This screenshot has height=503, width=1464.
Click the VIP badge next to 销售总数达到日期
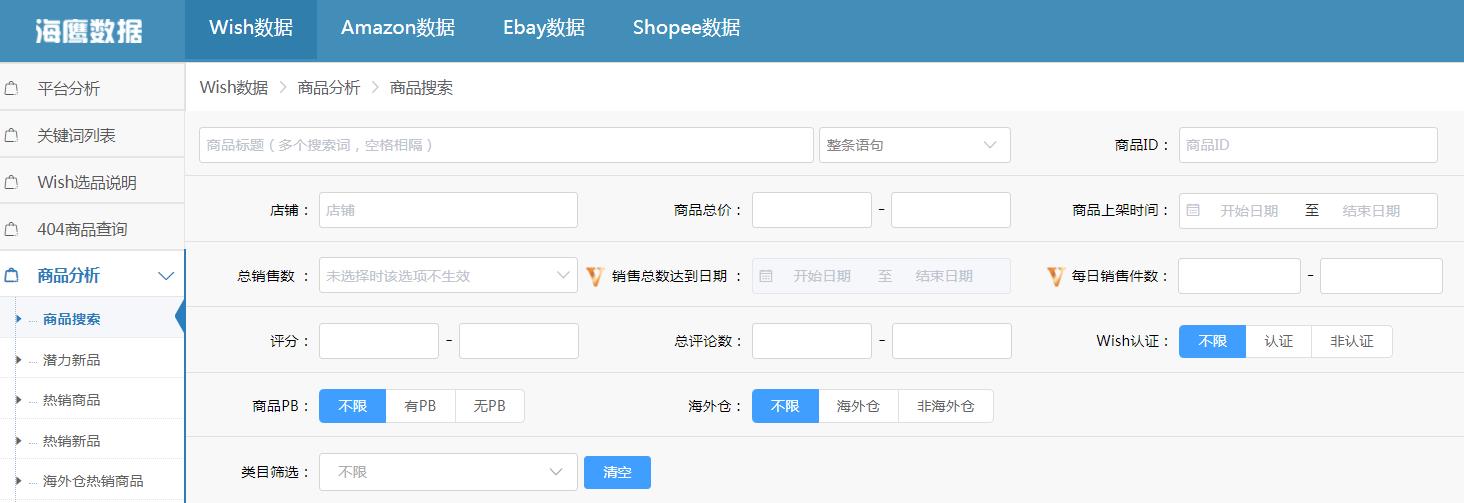(x=595, y=276)
